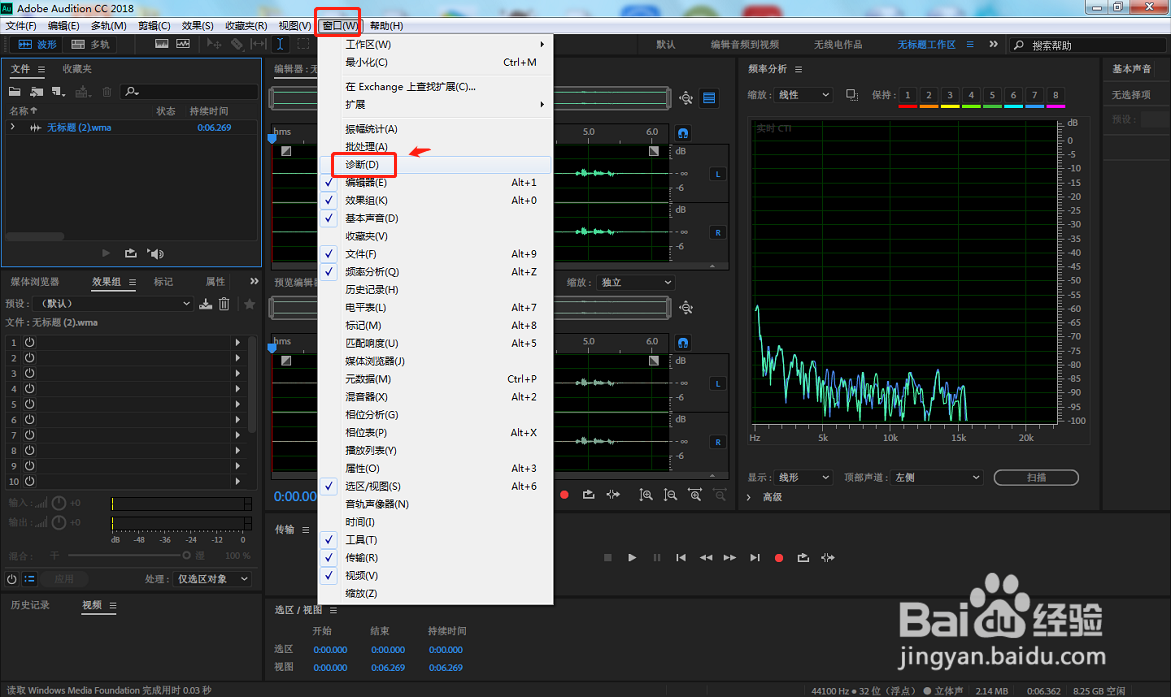This screenshot has height=697, width=1171.
Task: Click the pause button in the transport panel
Action: (x=656, y=558)
